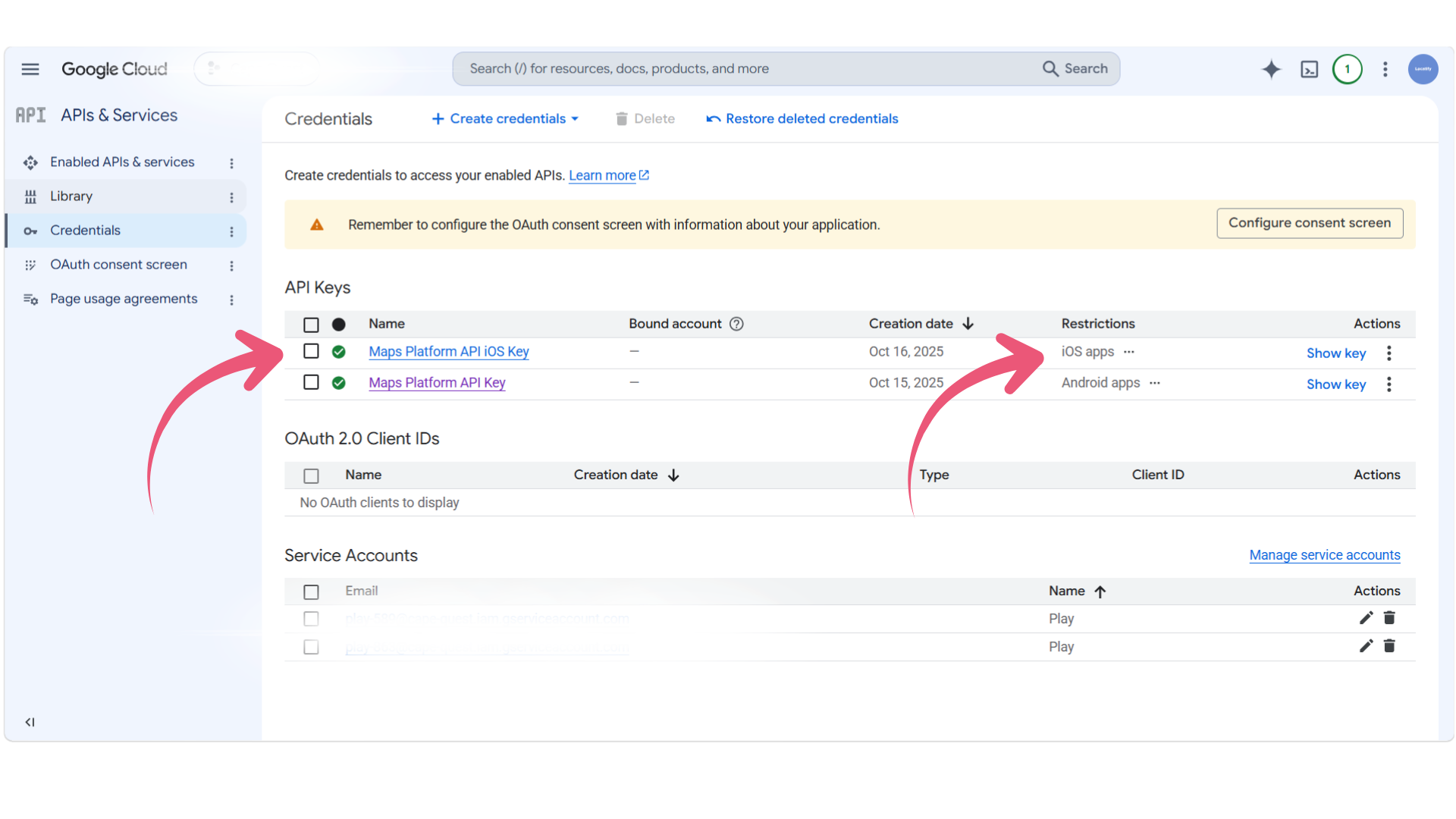
Task: Open the Learn more link
Action: coord(609,176)
